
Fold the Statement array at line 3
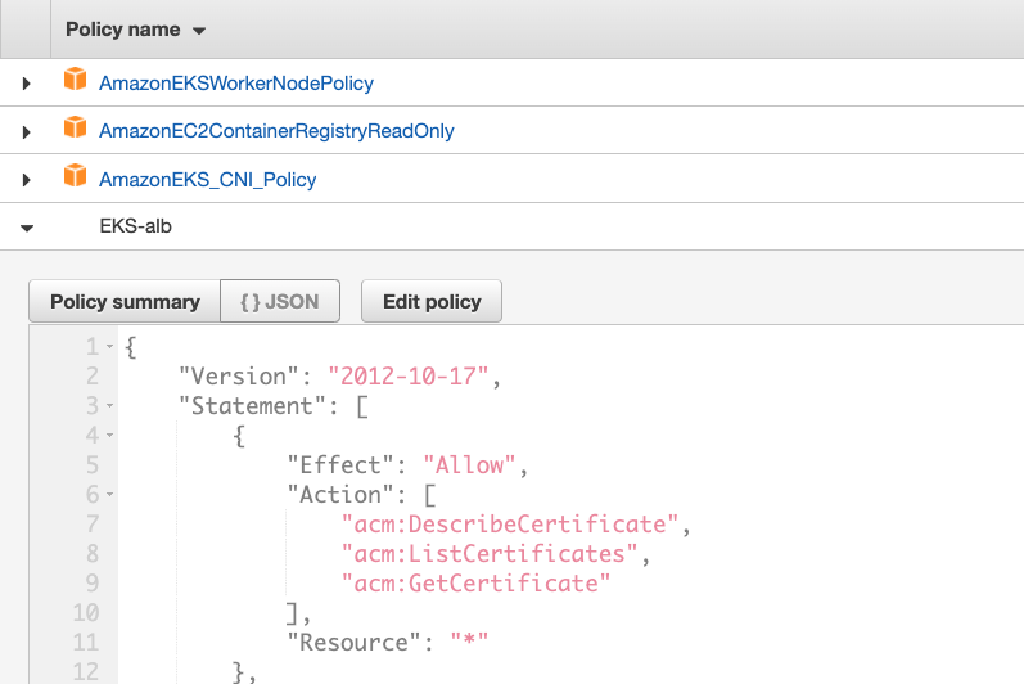point(109,407)
